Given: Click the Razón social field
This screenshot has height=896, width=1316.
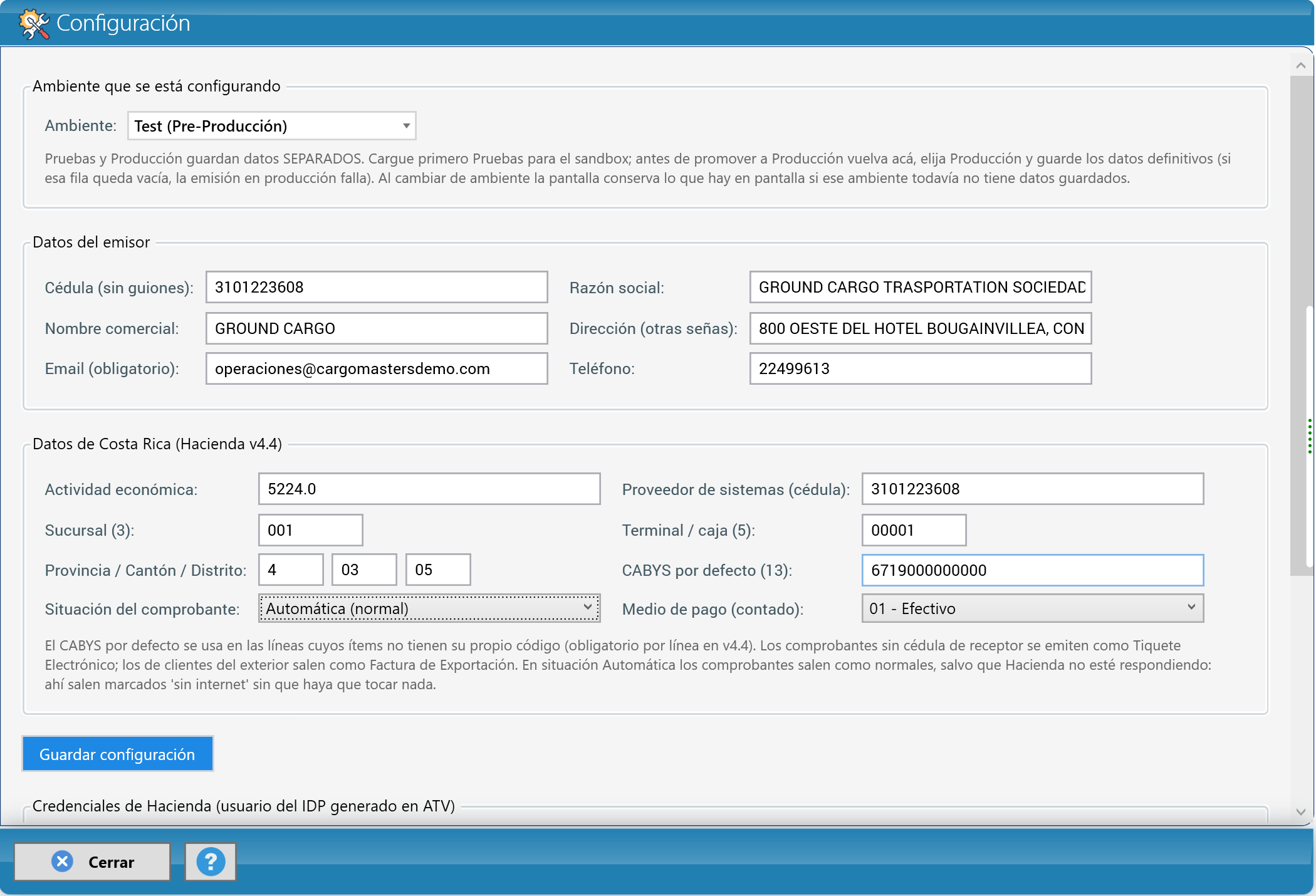Looking at the screenshot, I should click(921, 287).
